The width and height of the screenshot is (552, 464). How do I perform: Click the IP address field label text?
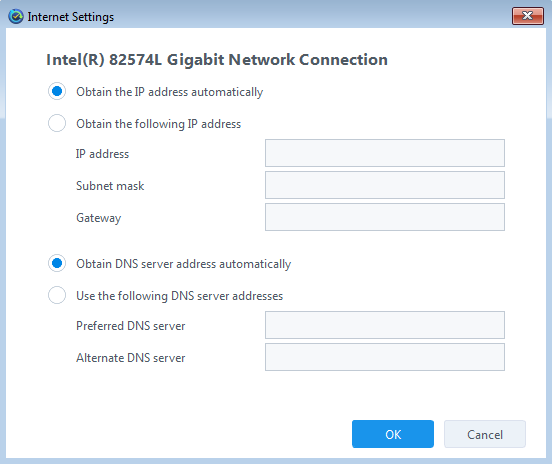tap(102, 154)
